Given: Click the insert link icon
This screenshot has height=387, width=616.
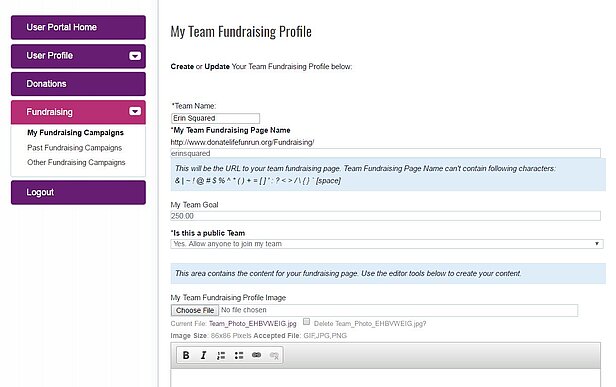Looking at the screenshot, I should click(256, 355).
